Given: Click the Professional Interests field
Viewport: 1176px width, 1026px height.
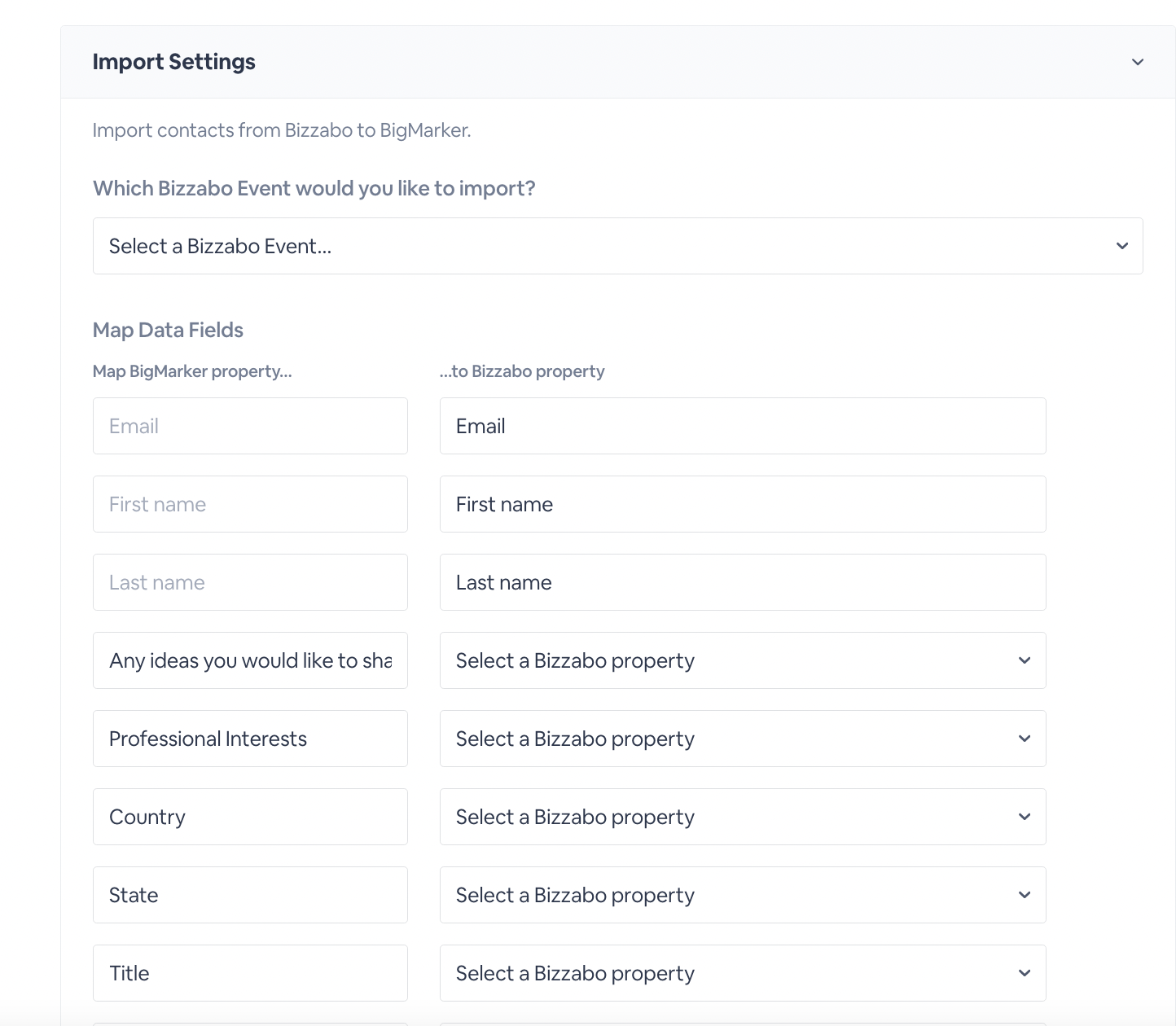Looking at the screenshot, I should point(250,739).
